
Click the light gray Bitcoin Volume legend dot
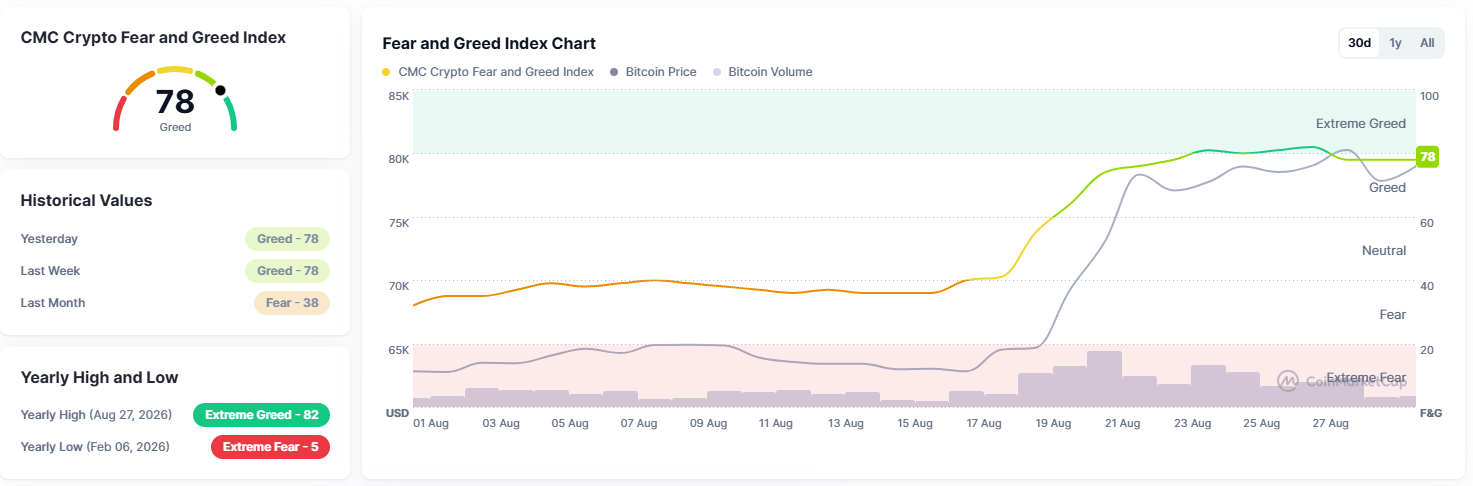tap(717, 72)
